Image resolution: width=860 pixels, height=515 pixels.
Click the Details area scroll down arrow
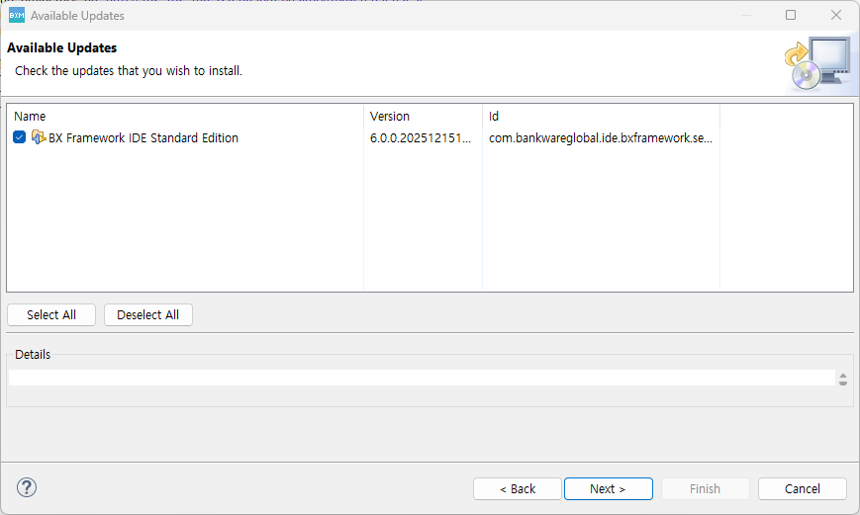843,383
